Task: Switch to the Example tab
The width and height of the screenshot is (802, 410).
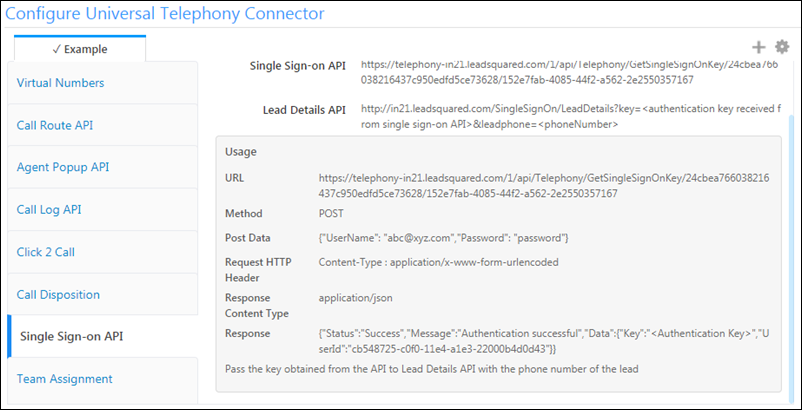Action: coord(80,48)
